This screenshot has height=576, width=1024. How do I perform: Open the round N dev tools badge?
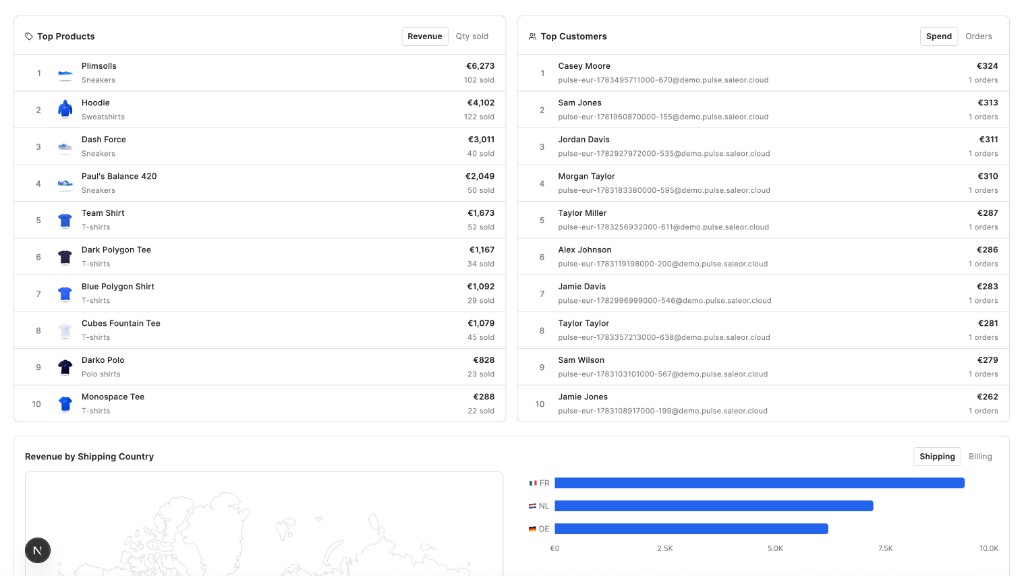[x=38, y=551]
